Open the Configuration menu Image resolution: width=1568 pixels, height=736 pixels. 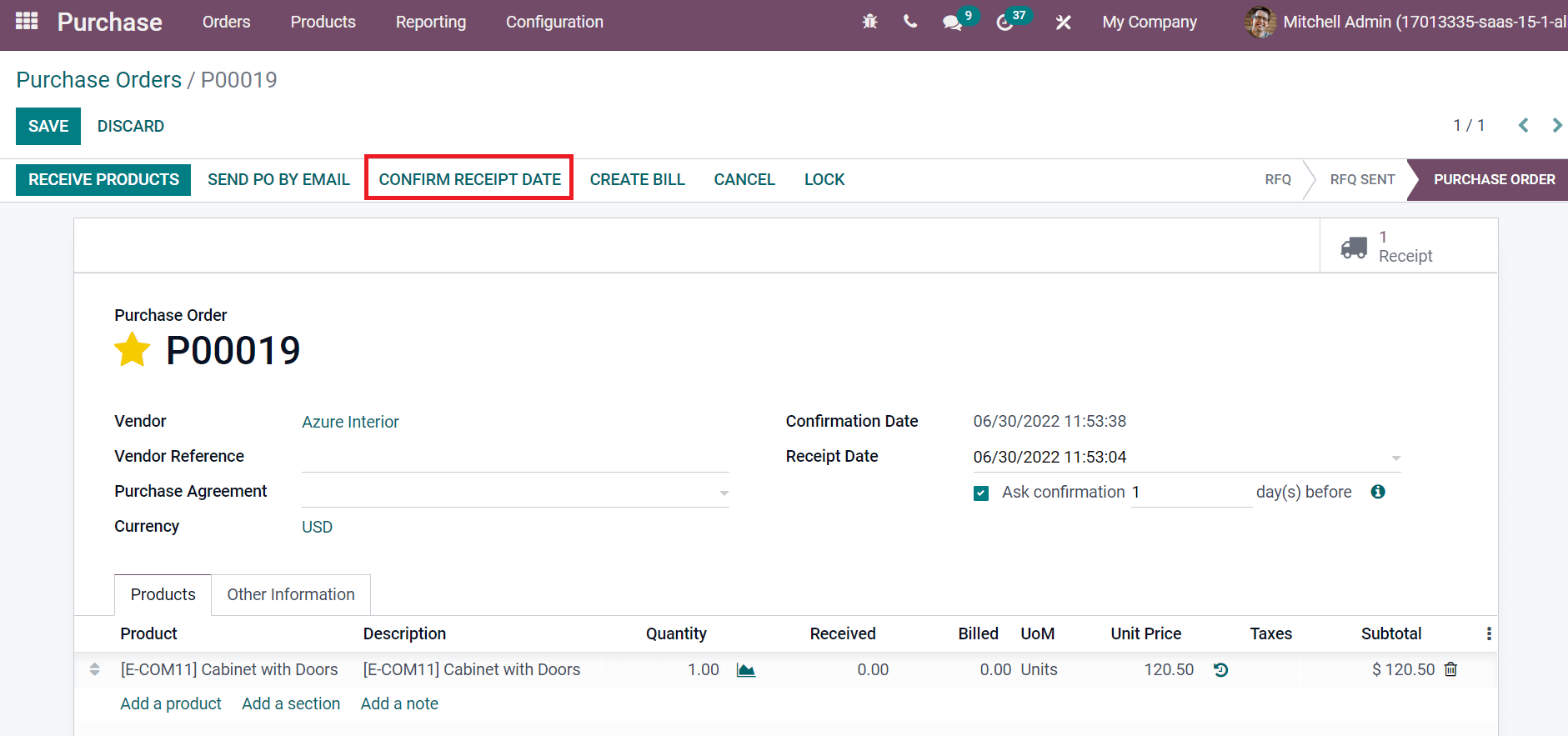[x=554, y=22]
